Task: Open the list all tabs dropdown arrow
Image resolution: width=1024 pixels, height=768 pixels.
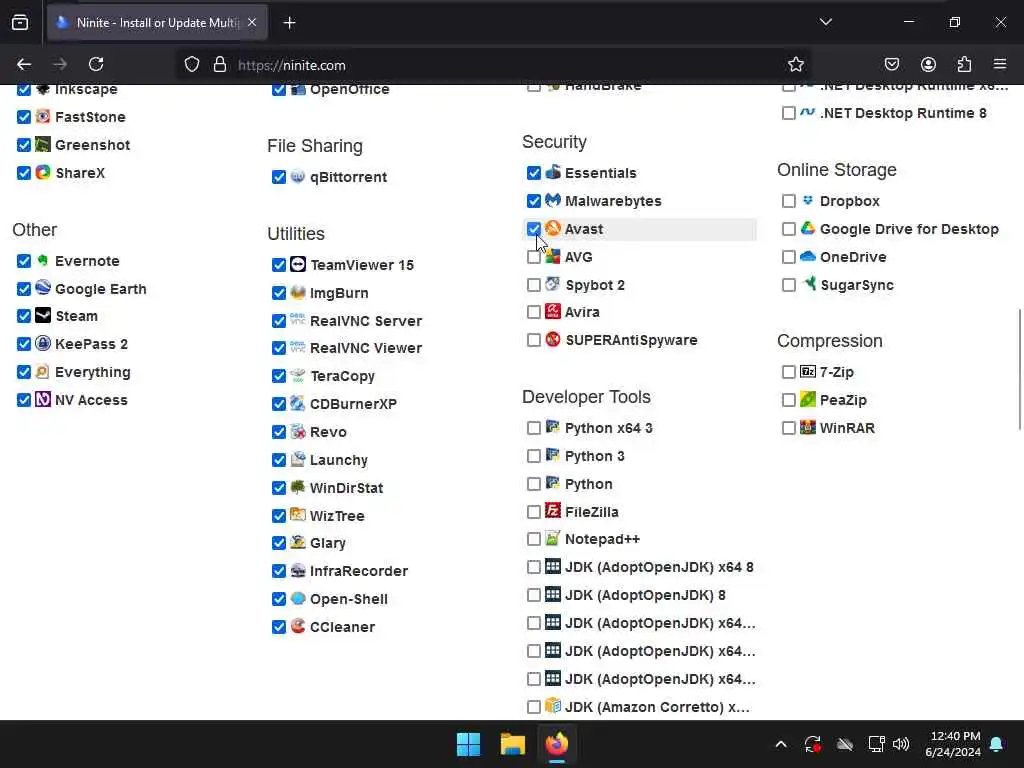Action: pyautogui.click(x=825, y=22)
